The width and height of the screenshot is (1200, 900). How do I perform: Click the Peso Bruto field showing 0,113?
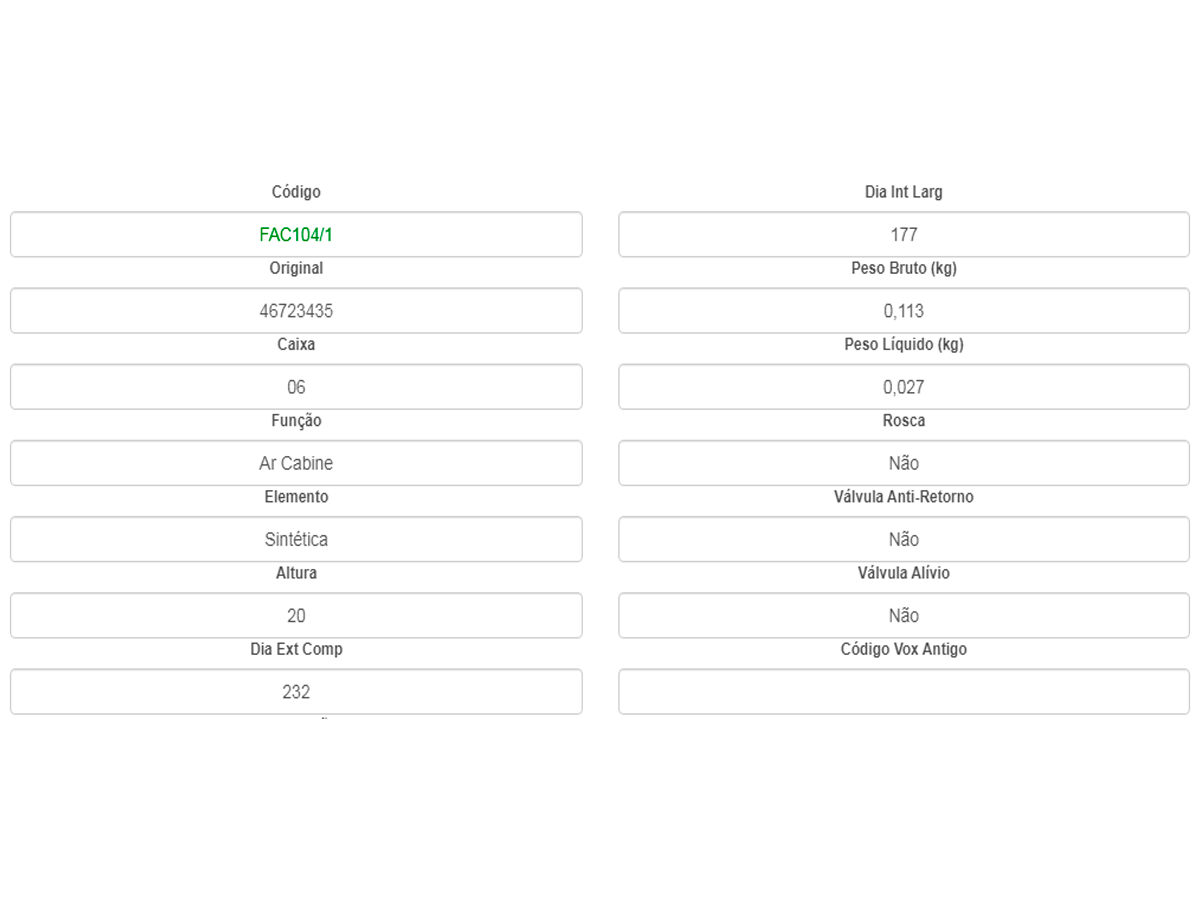pyautogui.click(x=903, y=311)
